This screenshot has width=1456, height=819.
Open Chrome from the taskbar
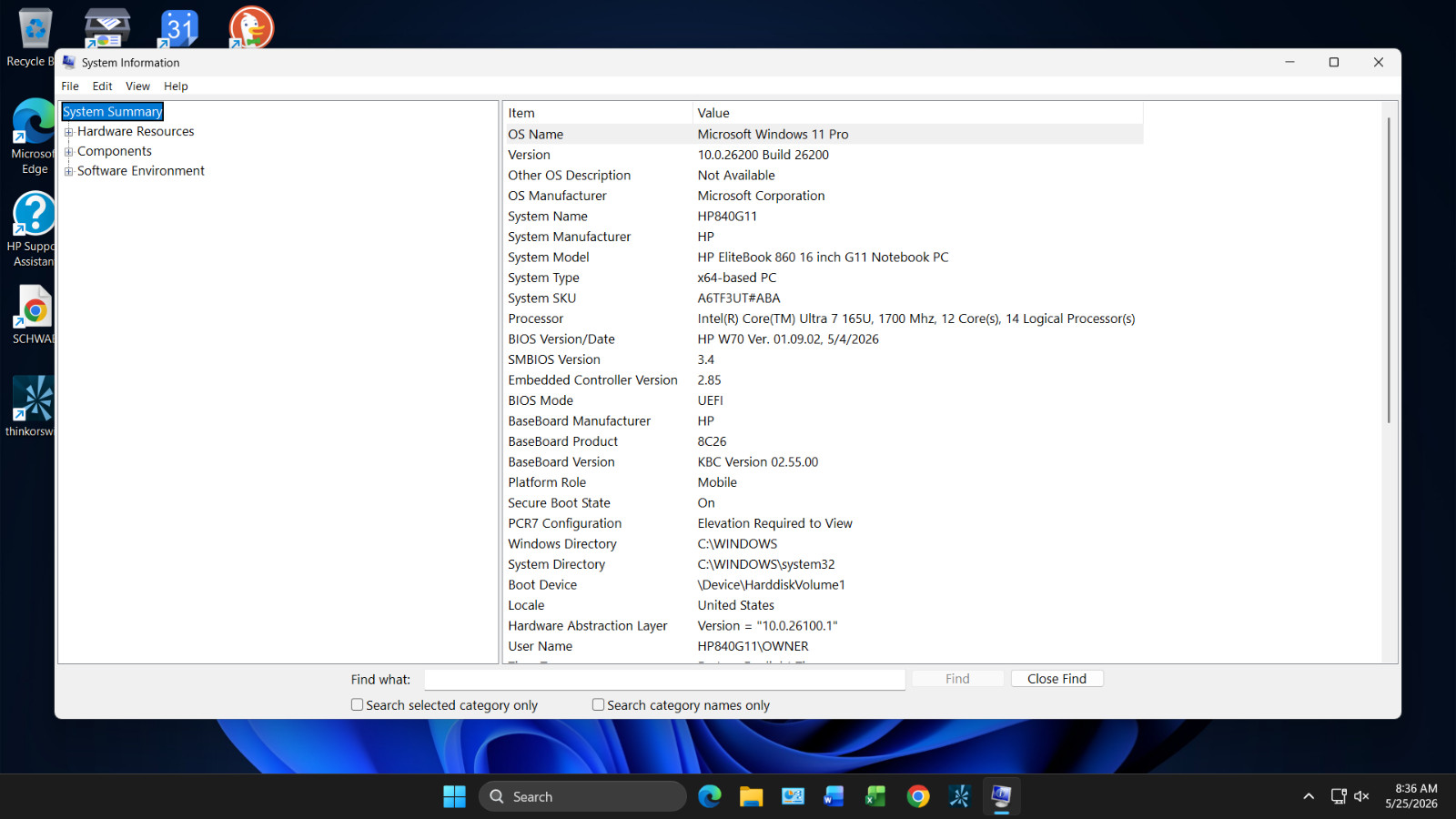[917, 796]
